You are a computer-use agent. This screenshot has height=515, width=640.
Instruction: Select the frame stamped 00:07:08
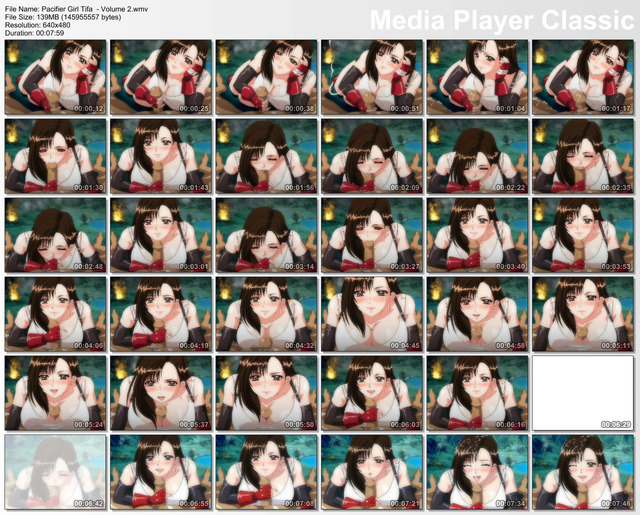(266, 472)
